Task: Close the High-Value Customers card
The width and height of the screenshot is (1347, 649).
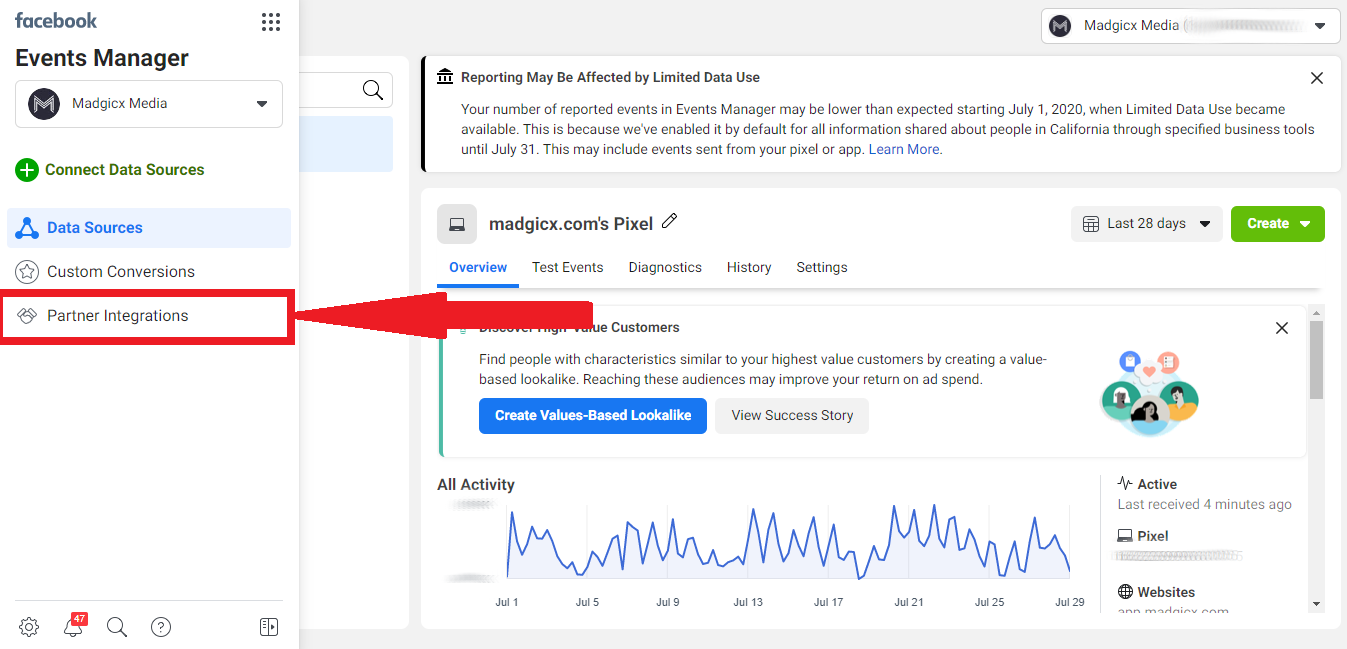Action: point(1282,328)
